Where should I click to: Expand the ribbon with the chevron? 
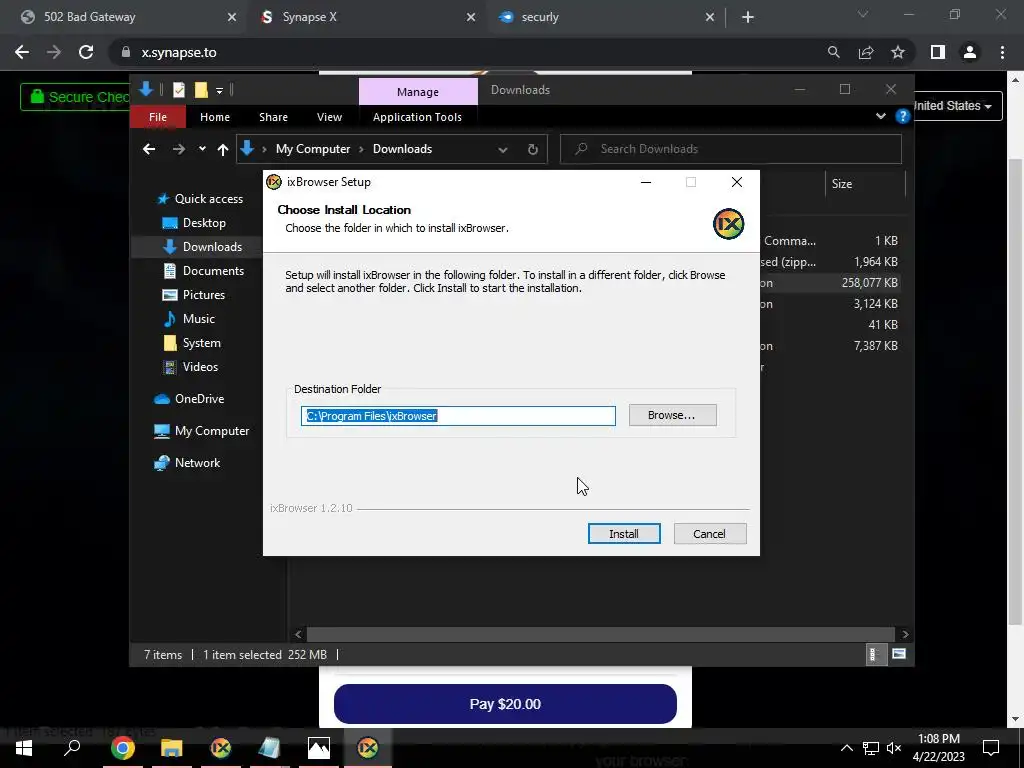880,116
